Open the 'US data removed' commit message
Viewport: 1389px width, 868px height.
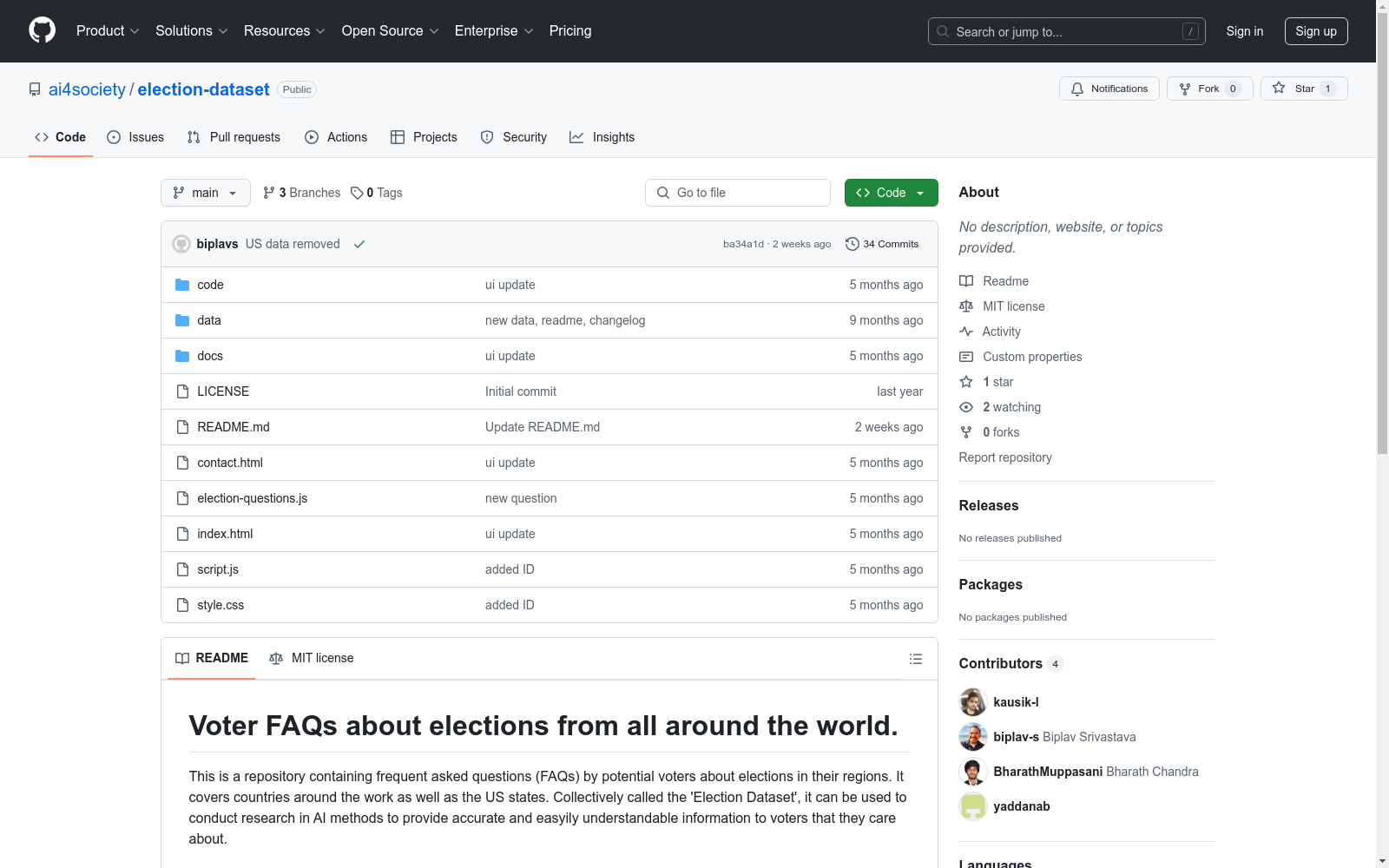coord(293,244)
